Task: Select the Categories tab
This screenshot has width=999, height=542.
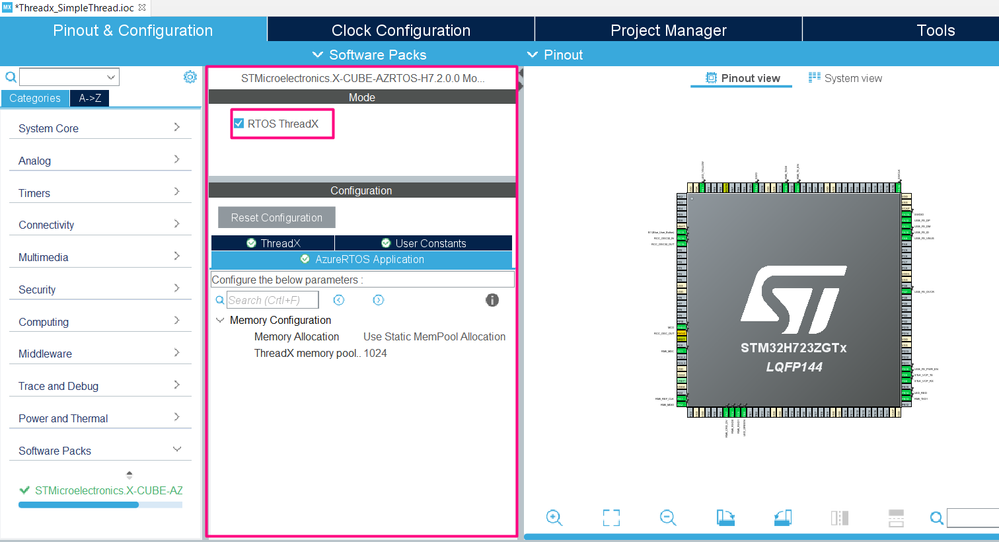Action: click(x=35, y=98)
